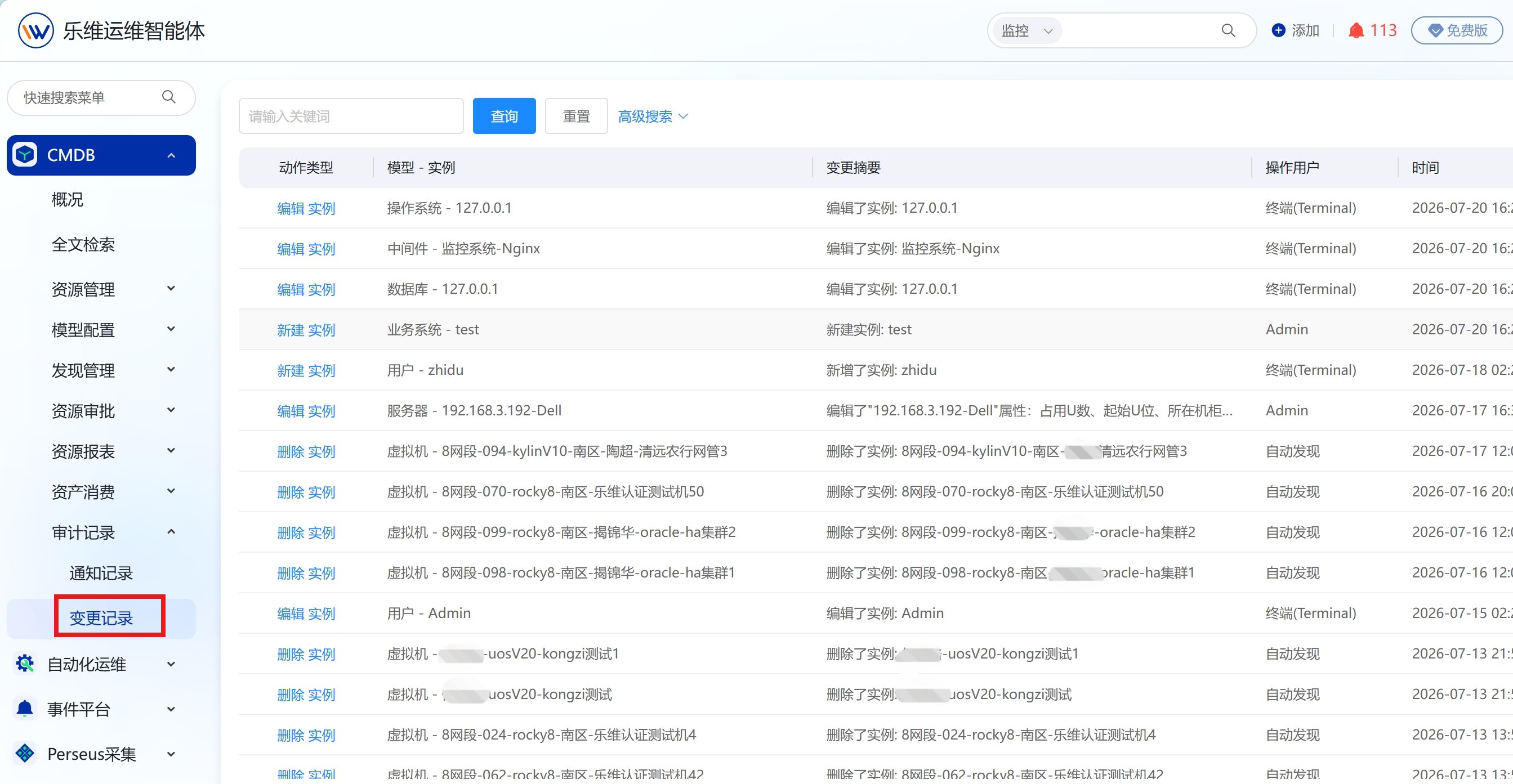This screenshot has width=1513, height=784.
Task: Click the plus icon next to 添加
Action: coord(1278,30)
